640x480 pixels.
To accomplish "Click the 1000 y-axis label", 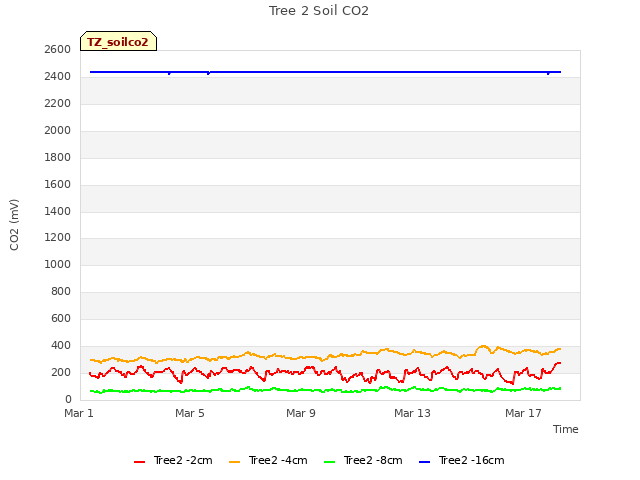I will pos(58,264).
